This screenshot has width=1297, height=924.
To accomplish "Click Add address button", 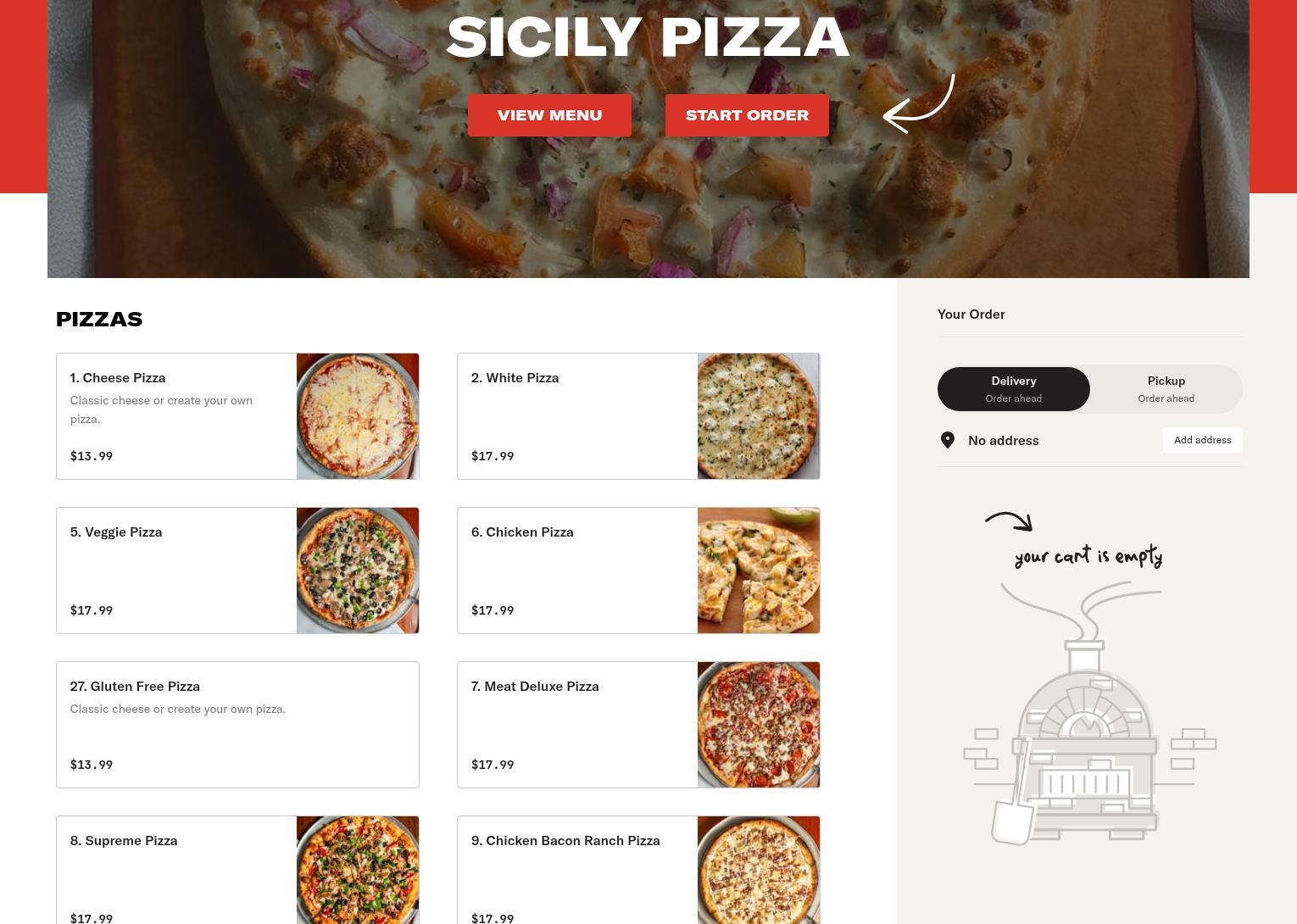I will point(1203,440).
